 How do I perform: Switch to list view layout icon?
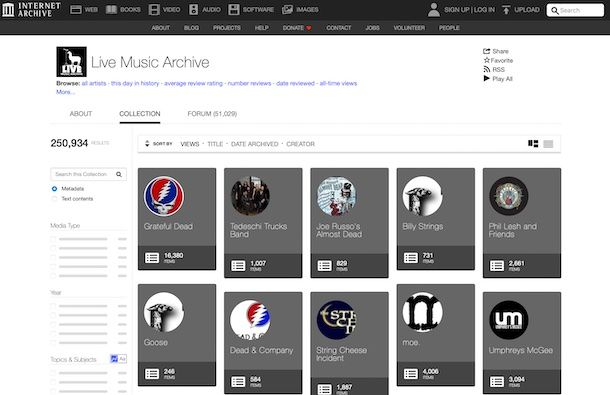[548, 144]
